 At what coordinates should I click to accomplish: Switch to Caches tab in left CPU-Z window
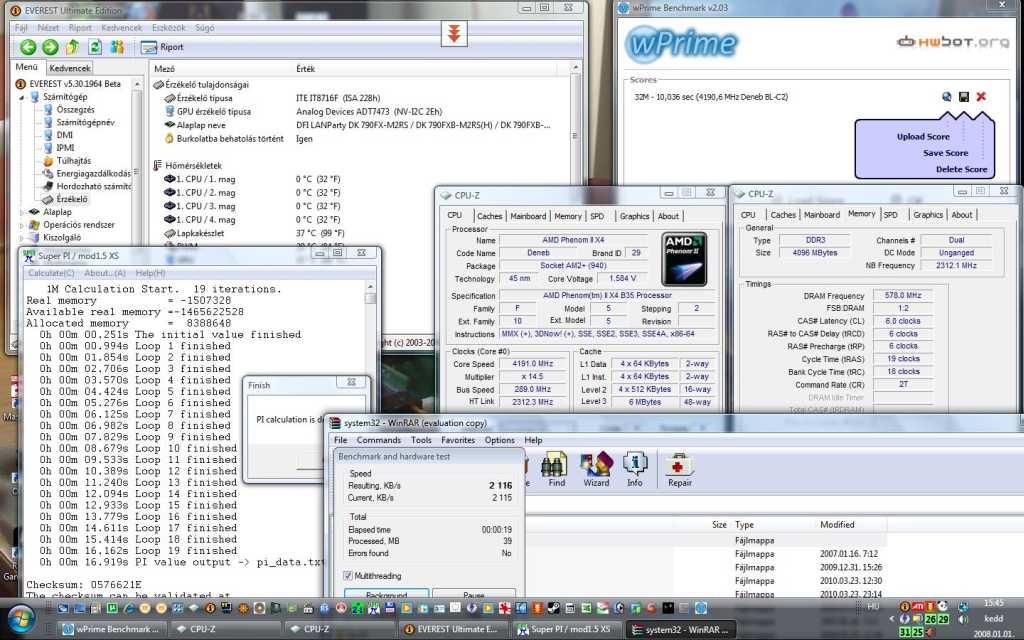coord(489,216)
